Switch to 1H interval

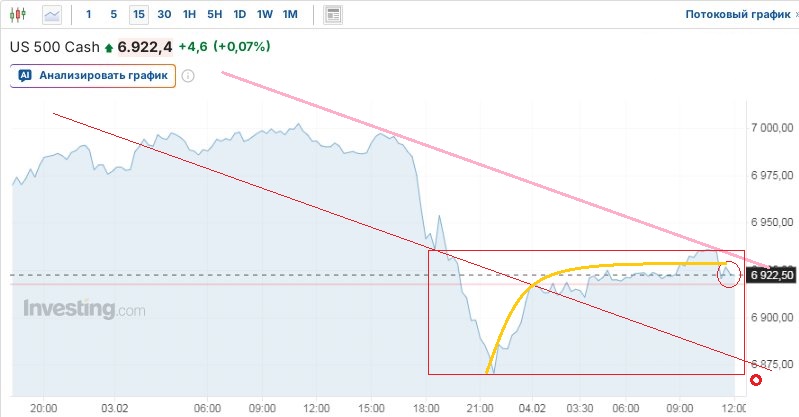(x=189, y=15)
